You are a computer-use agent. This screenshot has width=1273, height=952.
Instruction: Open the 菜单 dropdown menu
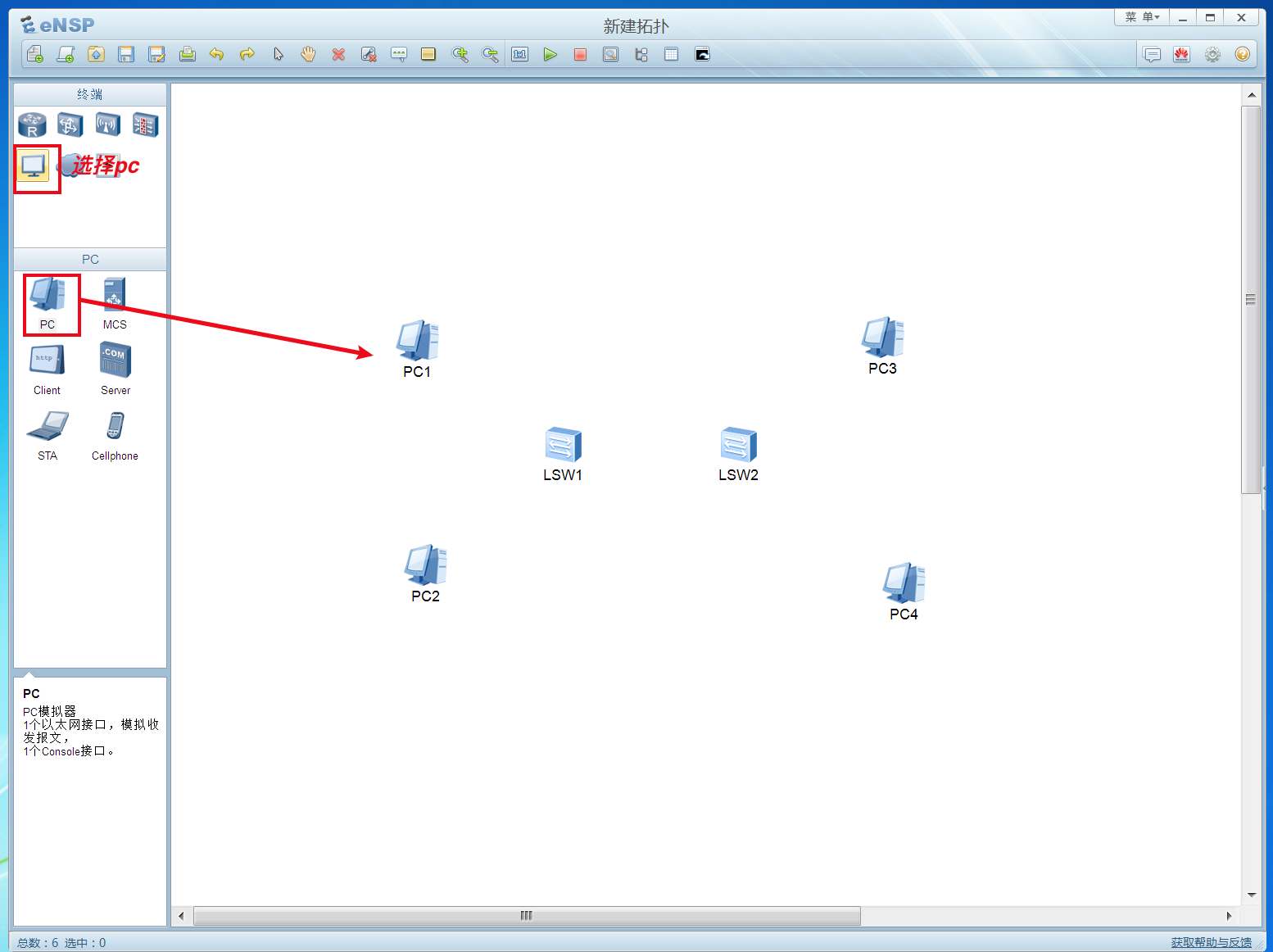(1140, 16)
